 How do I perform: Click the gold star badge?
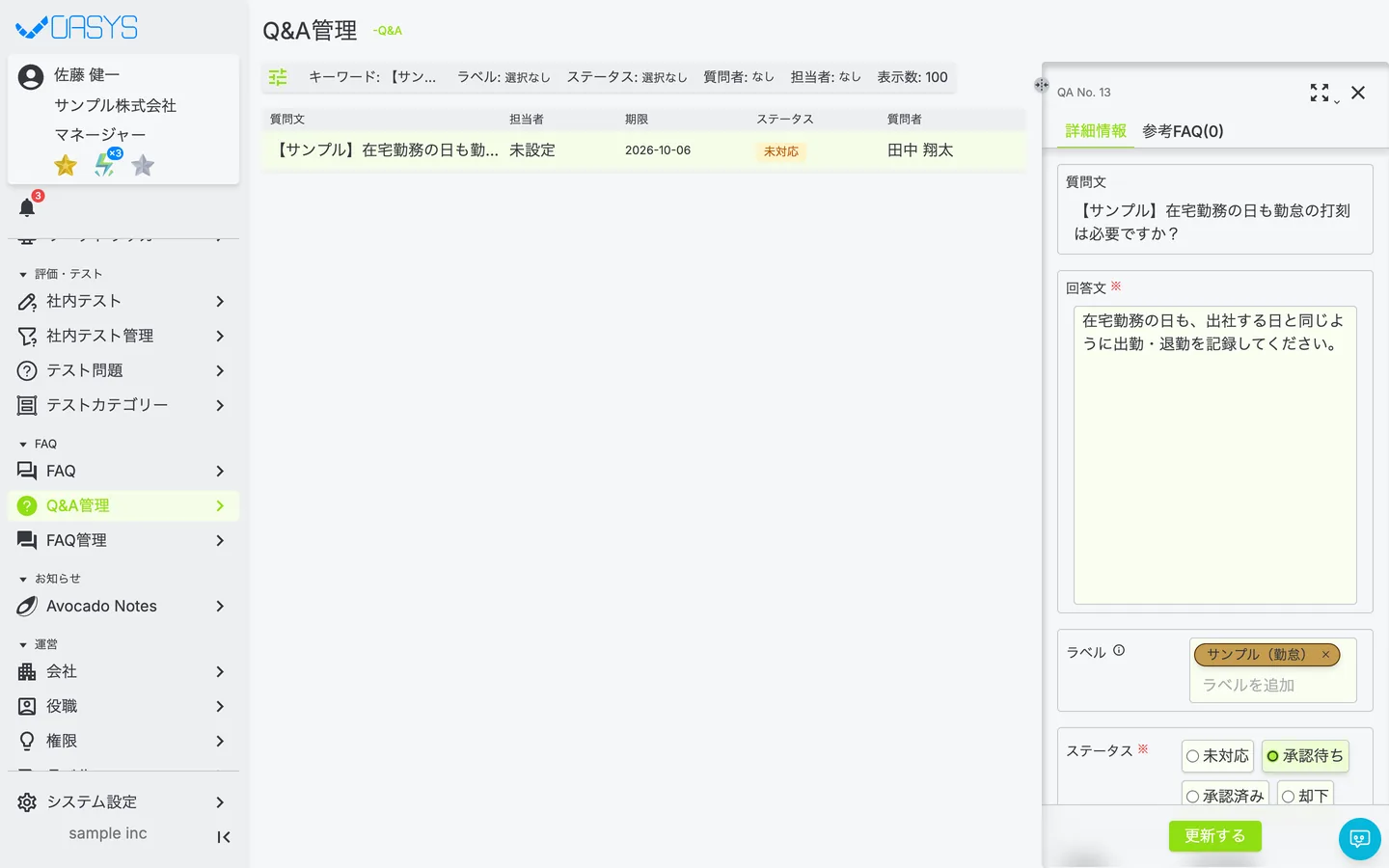66,166
